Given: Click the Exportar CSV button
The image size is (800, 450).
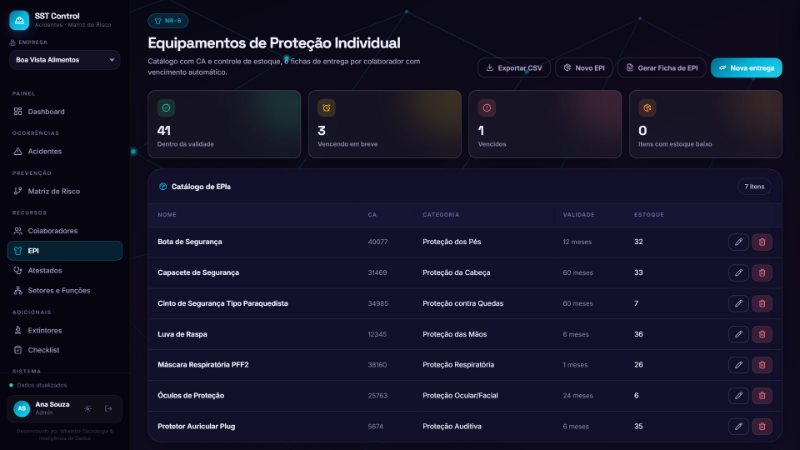Looking at the screenshot, I should coord(514,68).
